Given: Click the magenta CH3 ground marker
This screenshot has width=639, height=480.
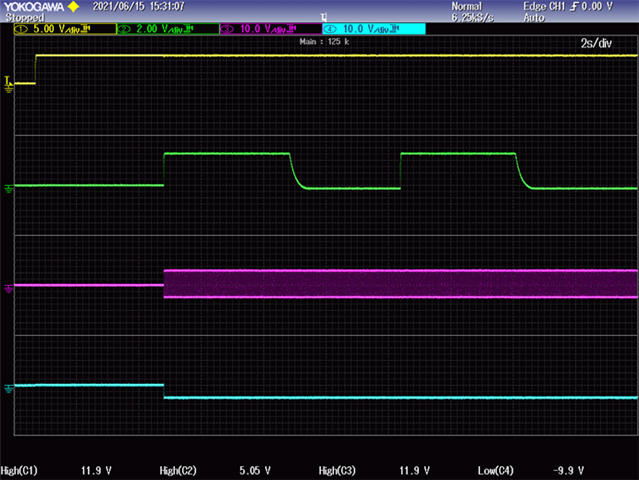Looking at the screenshot, I should coord(9,289).
